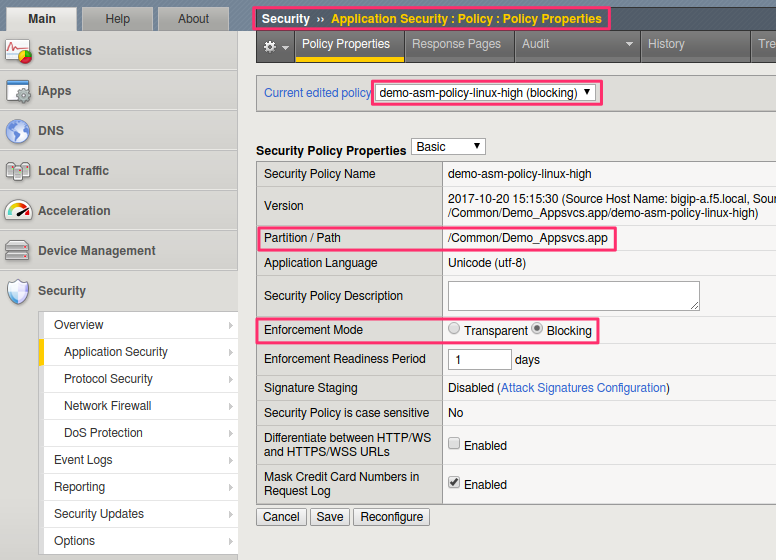
Task: Select the Transparent enforcement mode
Action: 454,328
